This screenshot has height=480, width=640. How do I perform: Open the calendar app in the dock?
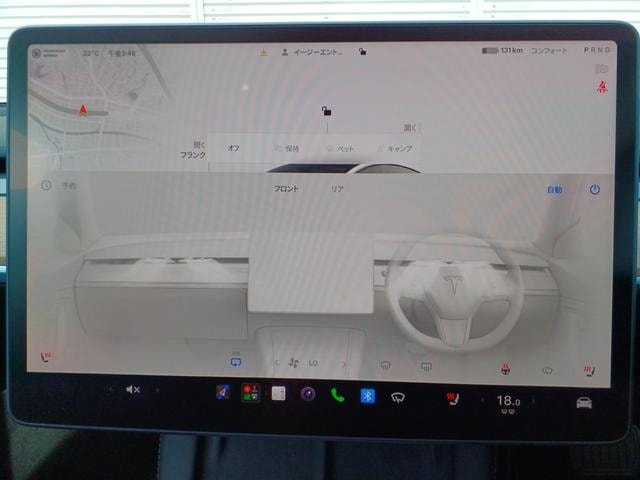(x=278, y=393)
